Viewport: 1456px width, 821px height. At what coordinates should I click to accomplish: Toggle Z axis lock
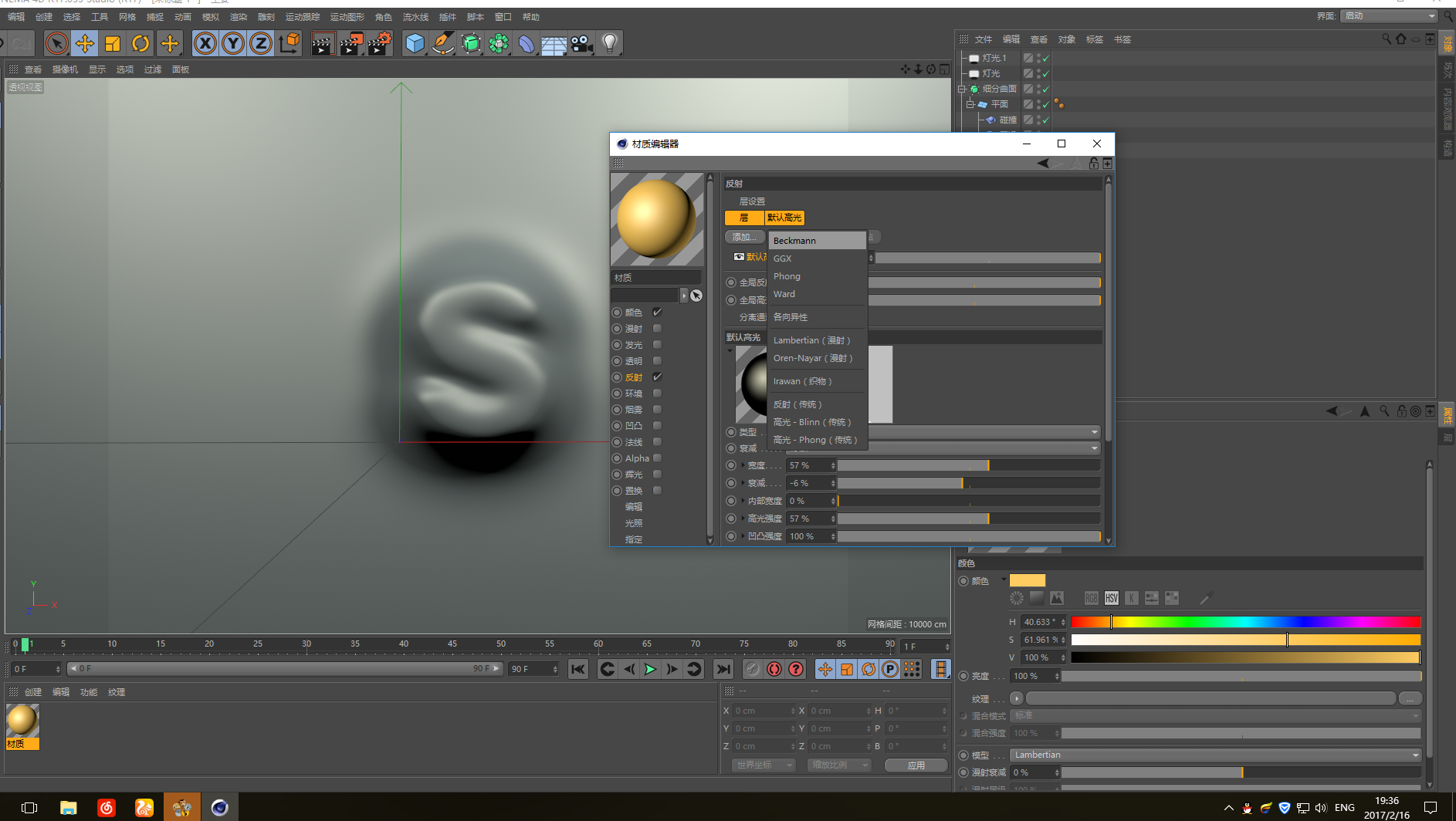pyautogui.click(x=261, y=43)
